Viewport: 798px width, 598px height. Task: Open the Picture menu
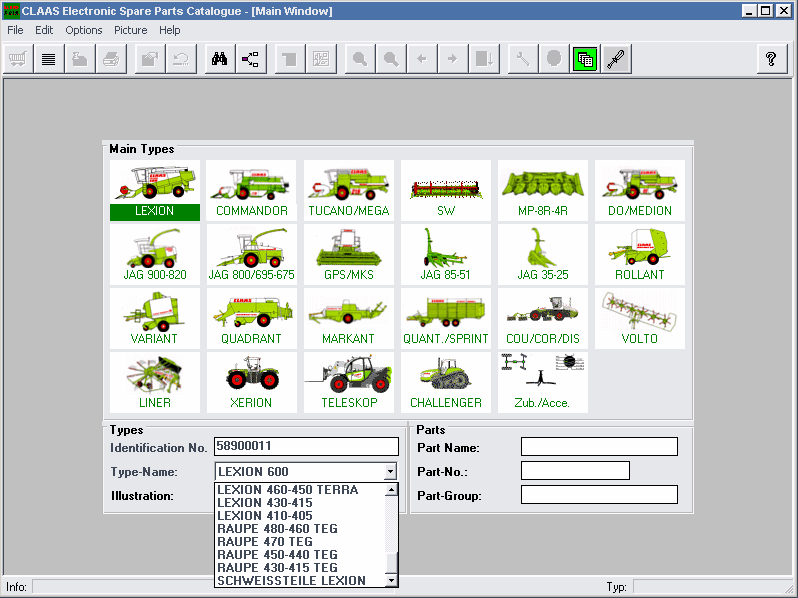pyautogui.click(x=130, y=31)
